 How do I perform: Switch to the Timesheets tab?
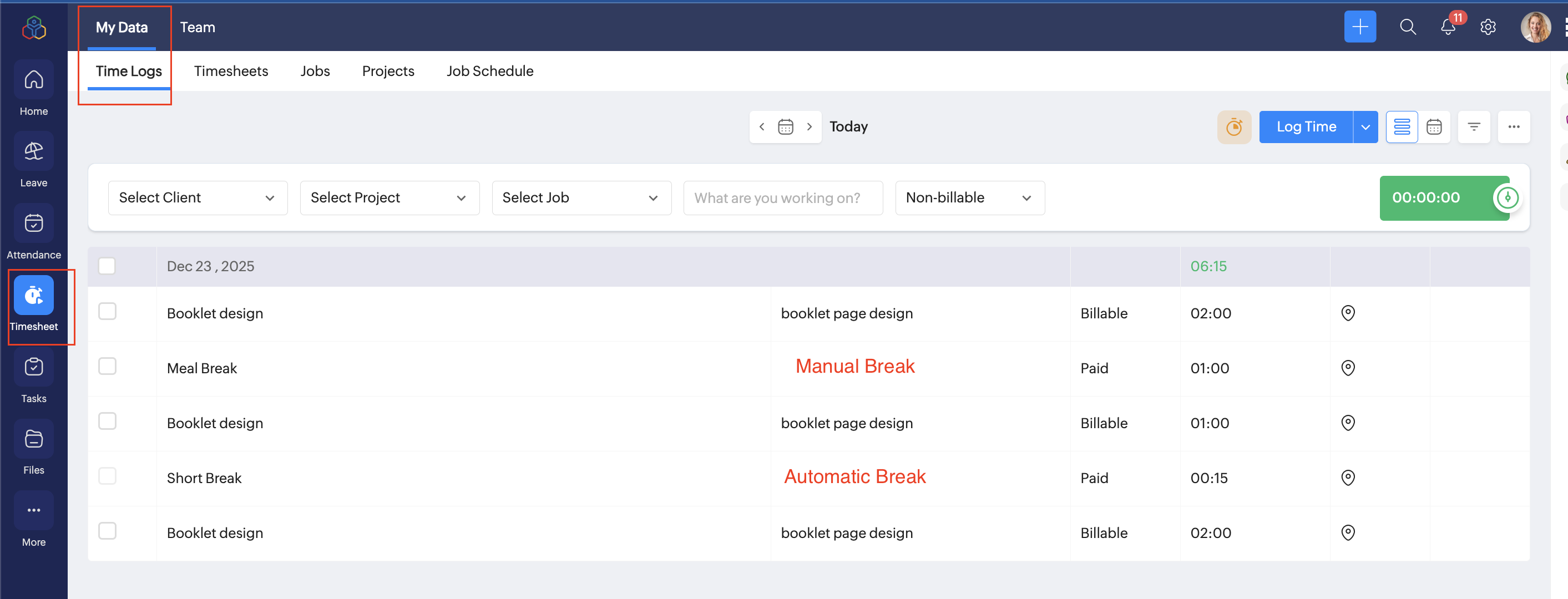pos(231,71)
